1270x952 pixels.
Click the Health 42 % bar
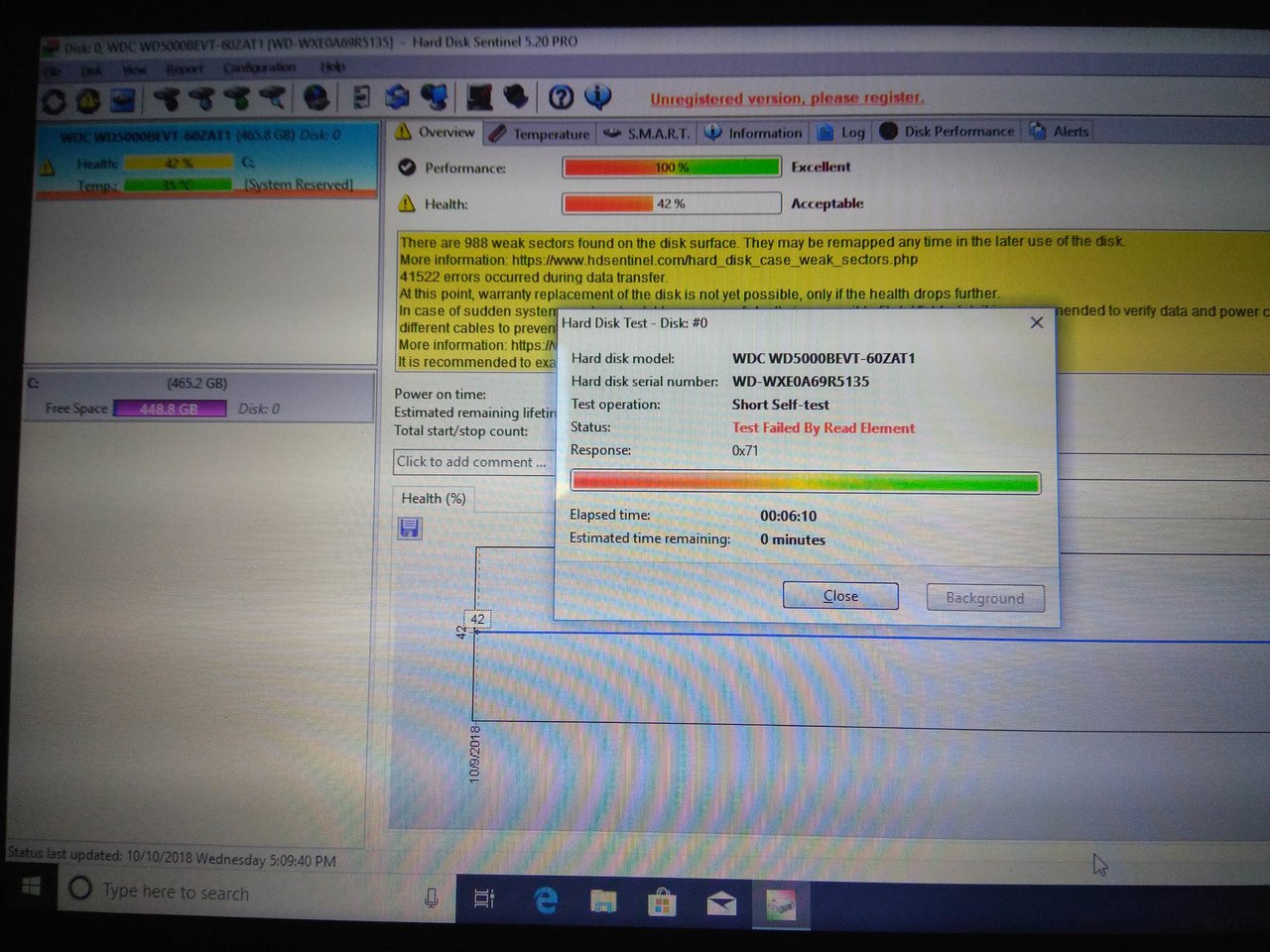[x=672, y=204]
